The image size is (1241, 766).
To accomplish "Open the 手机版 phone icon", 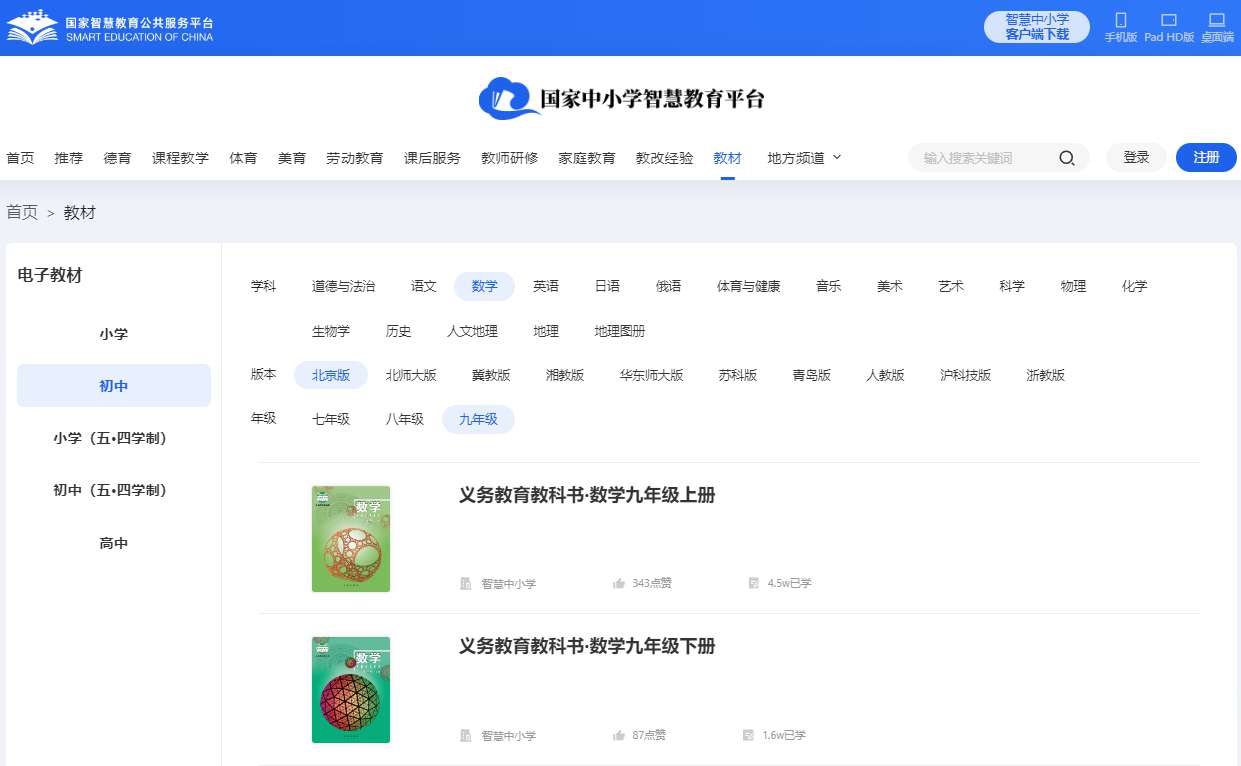I will tap(1121, 20).
